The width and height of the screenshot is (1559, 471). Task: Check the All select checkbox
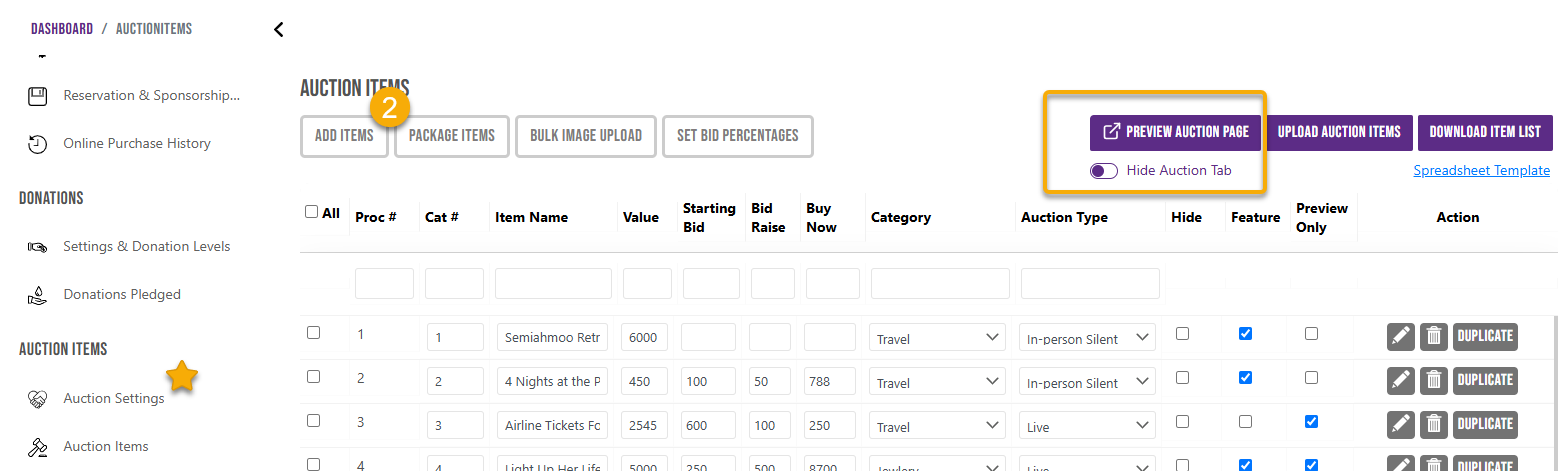click(311, 212)
